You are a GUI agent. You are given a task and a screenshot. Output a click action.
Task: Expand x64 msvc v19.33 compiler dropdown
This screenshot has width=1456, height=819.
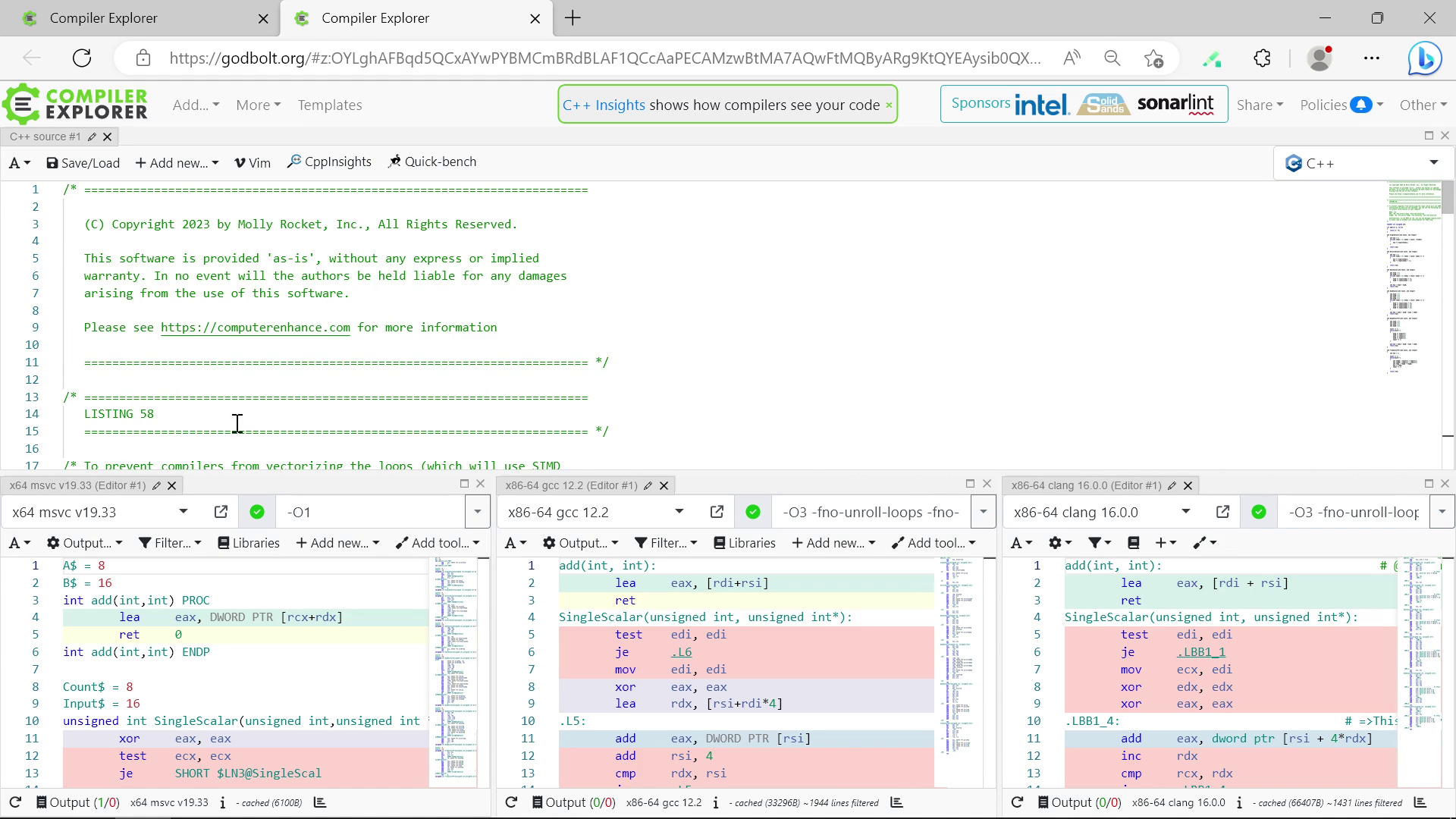183,513
